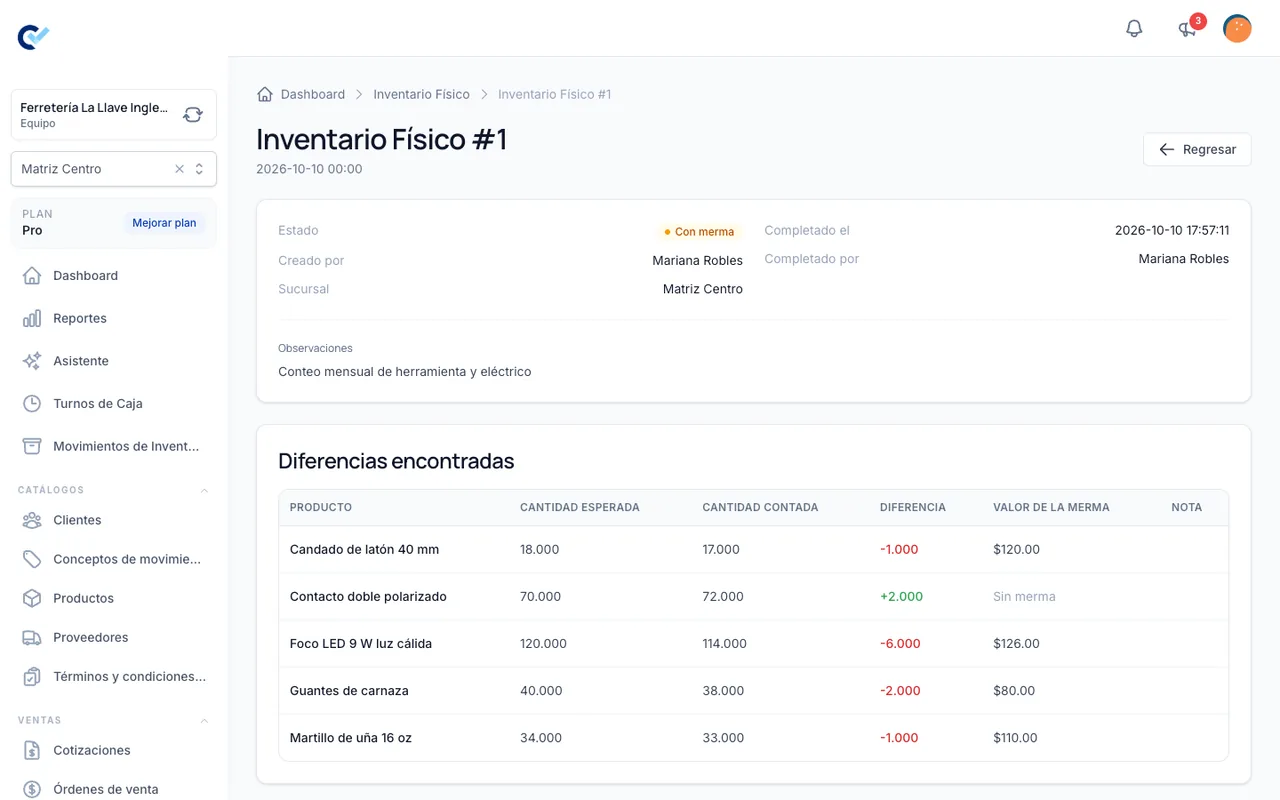The height and width of the screenshot is (800, 1280).
Task: Click the Con merma status badge
Action: [x=699, y=231]
